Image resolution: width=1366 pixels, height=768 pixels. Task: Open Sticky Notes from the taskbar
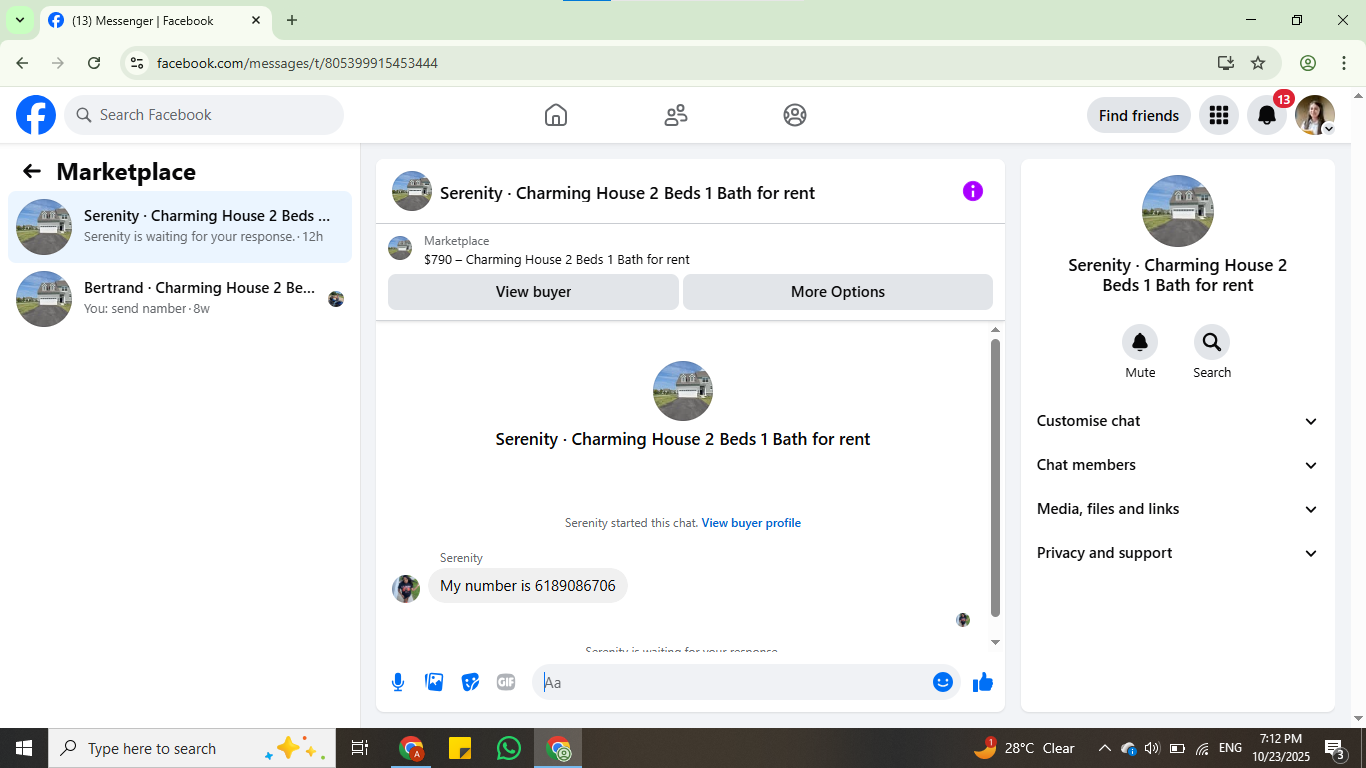point(460,748)
